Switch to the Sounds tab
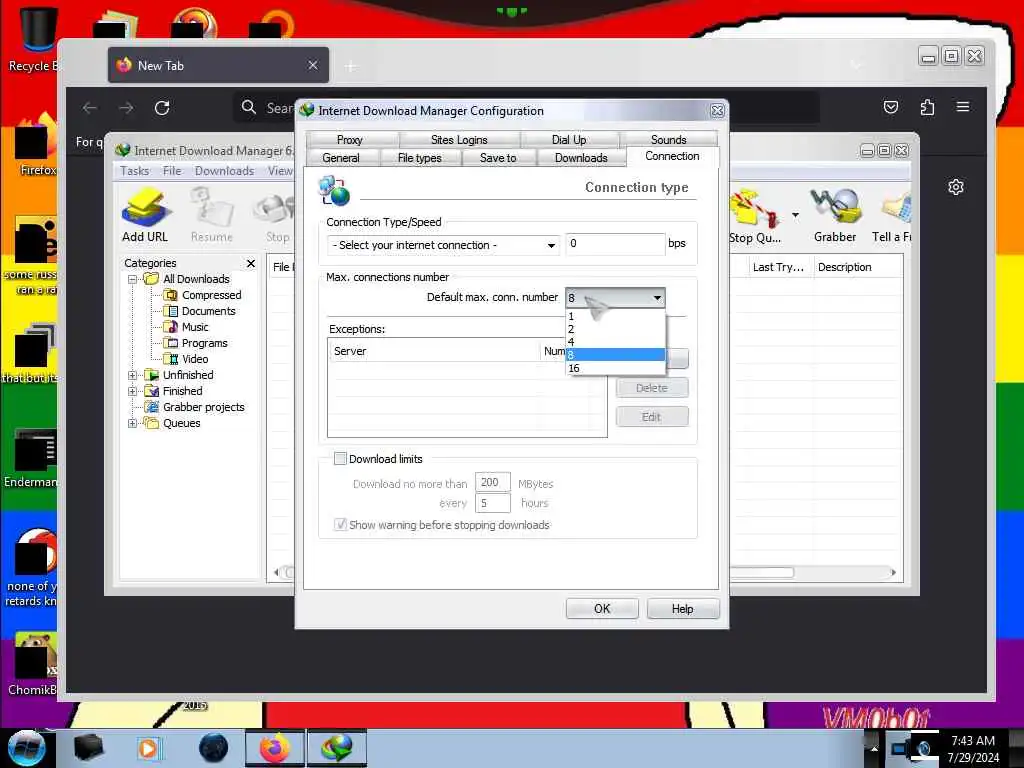1024x768 pixels. click(x=669, y=140)
